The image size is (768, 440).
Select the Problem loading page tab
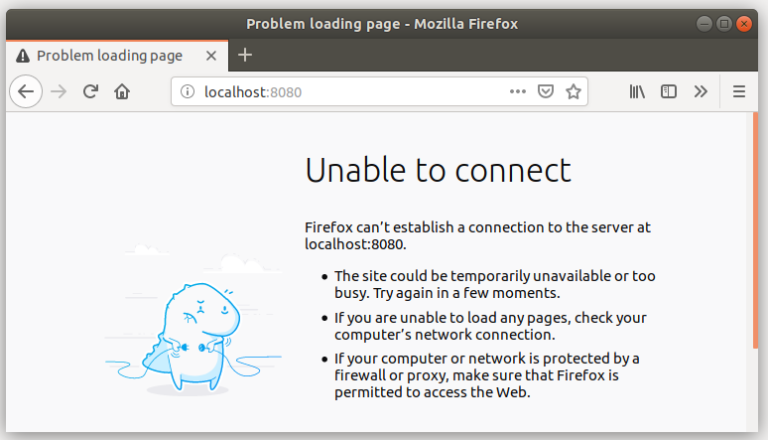tap(110, 56)
